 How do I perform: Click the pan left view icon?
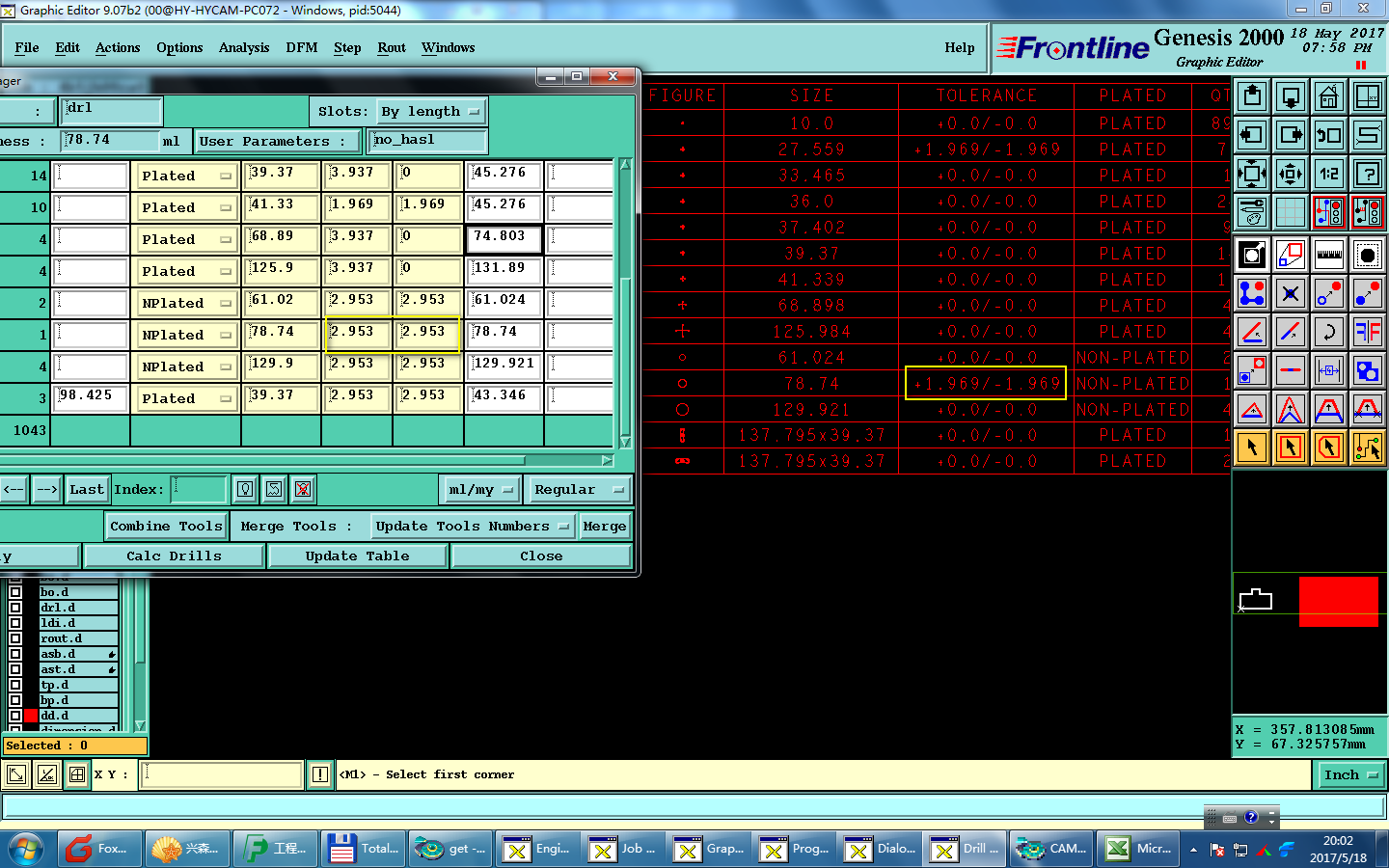[1252, 135]
